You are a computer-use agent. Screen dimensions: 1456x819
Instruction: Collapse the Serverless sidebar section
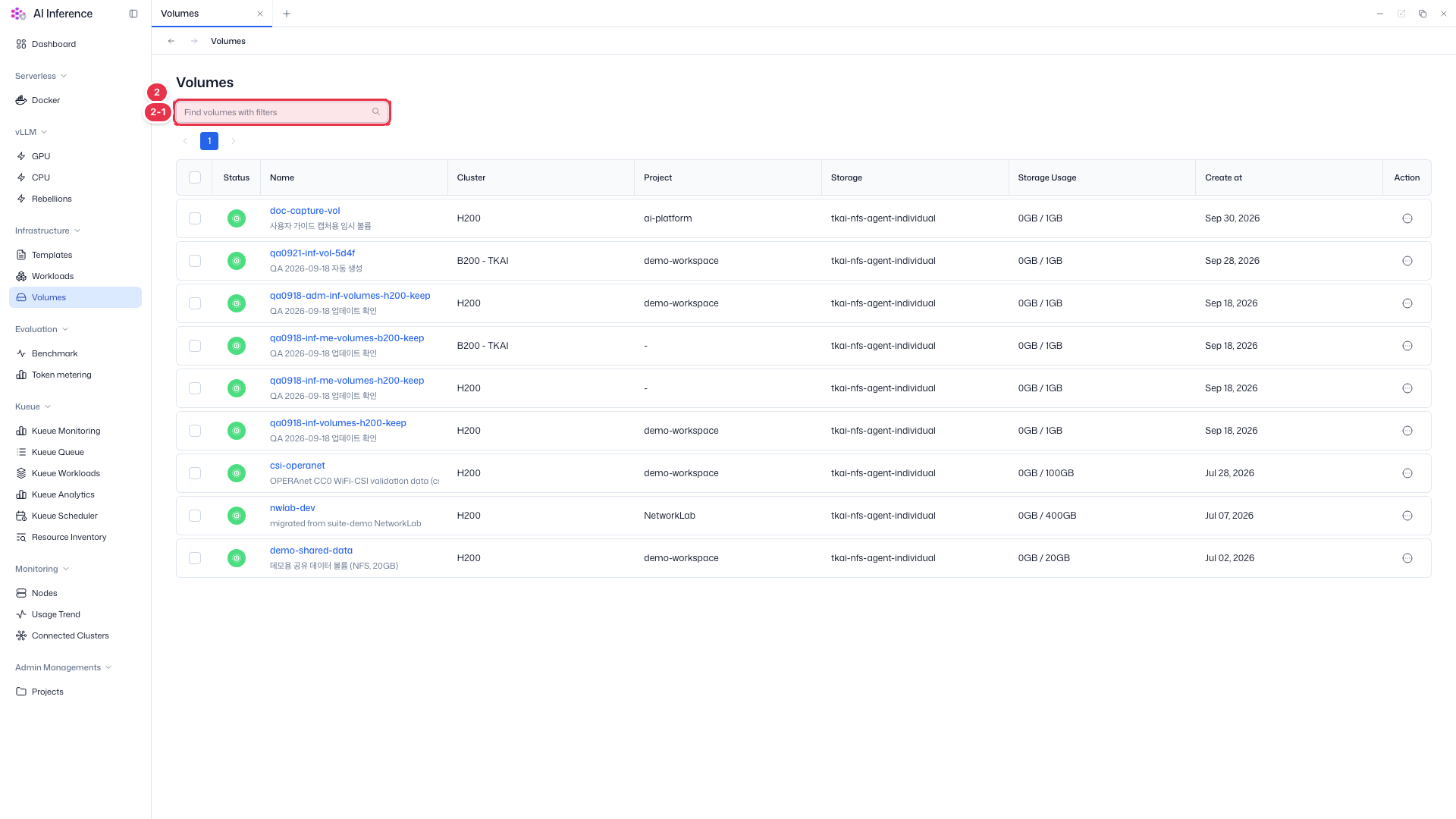click(41, 76)
